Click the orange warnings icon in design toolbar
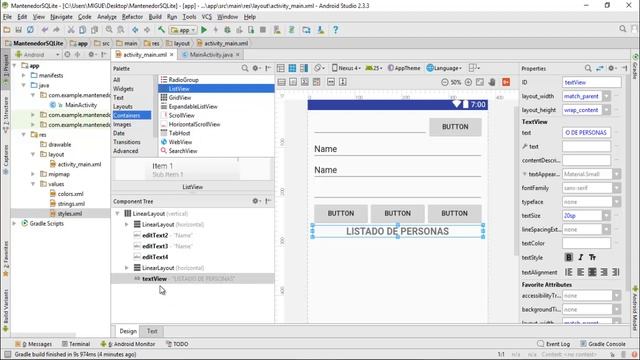 tap(506, 82)
